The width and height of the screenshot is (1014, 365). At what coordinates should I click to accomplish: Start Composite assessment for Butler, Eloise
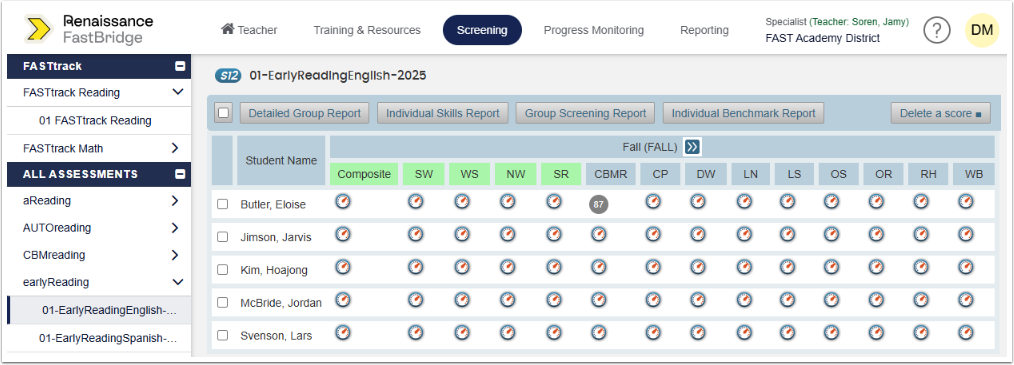point(343,202)
